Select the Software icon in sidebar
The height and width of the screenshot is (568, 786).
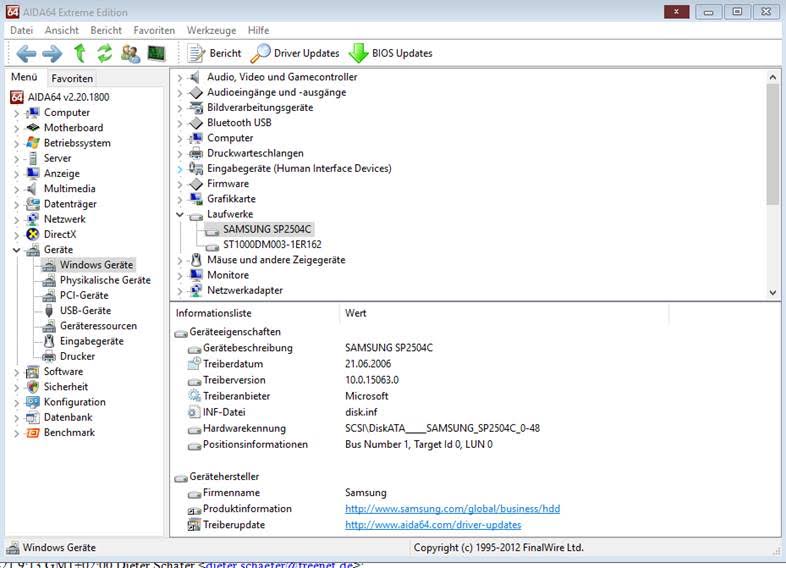point(33,371)
